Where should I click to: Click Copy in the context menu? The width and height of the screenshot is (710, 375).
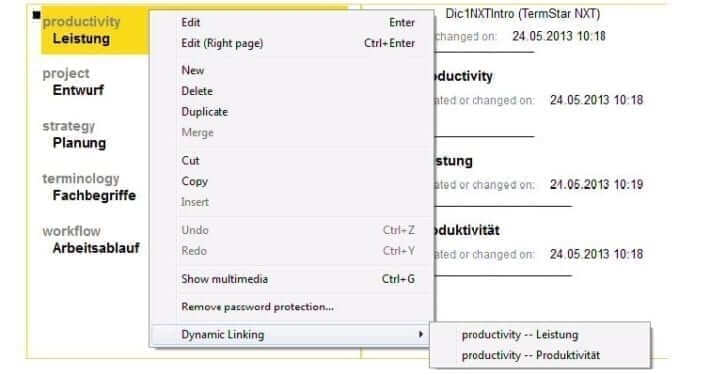pyautogui.click(x=298, y=181)
